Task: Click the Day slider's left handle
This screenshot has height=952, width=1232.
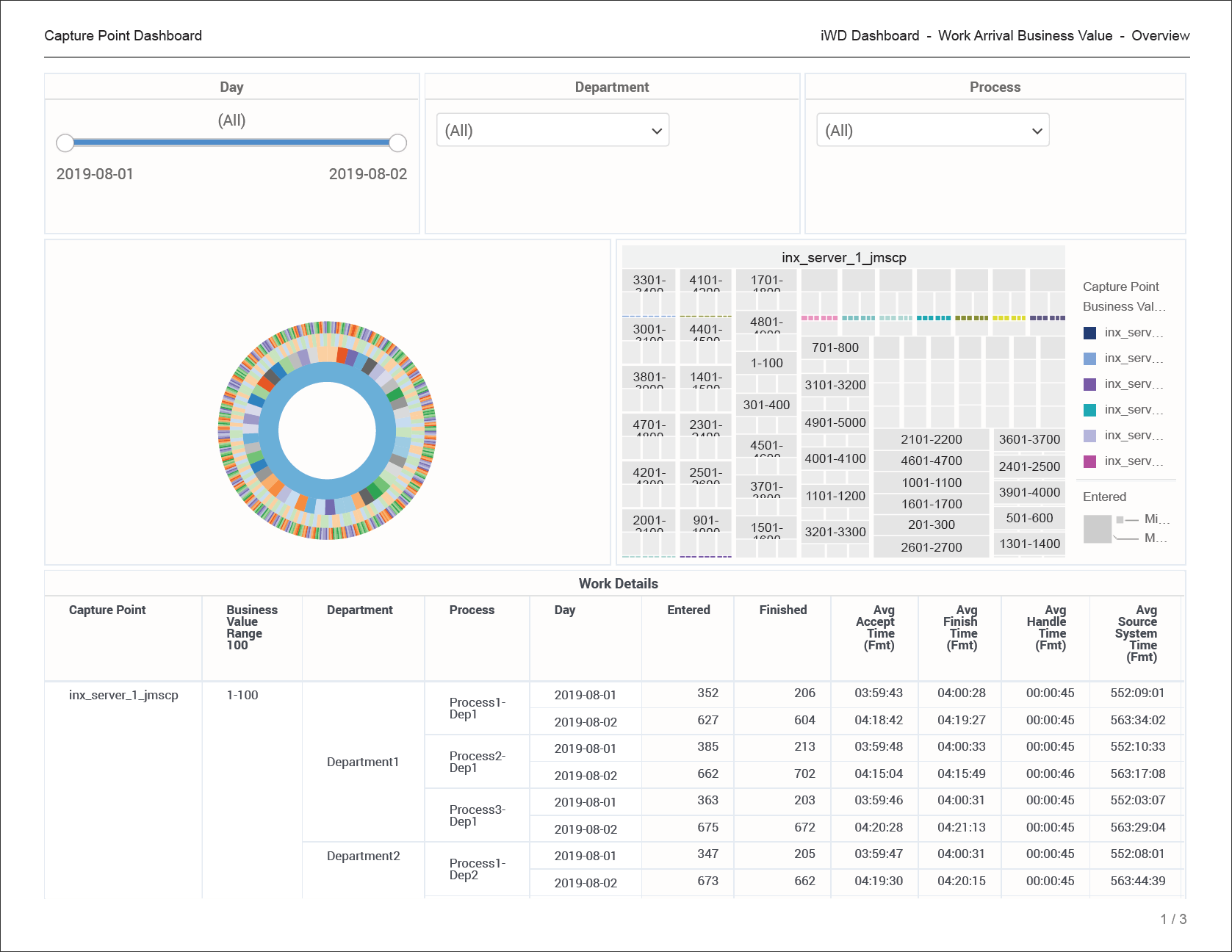Action: tap(65, 143)
